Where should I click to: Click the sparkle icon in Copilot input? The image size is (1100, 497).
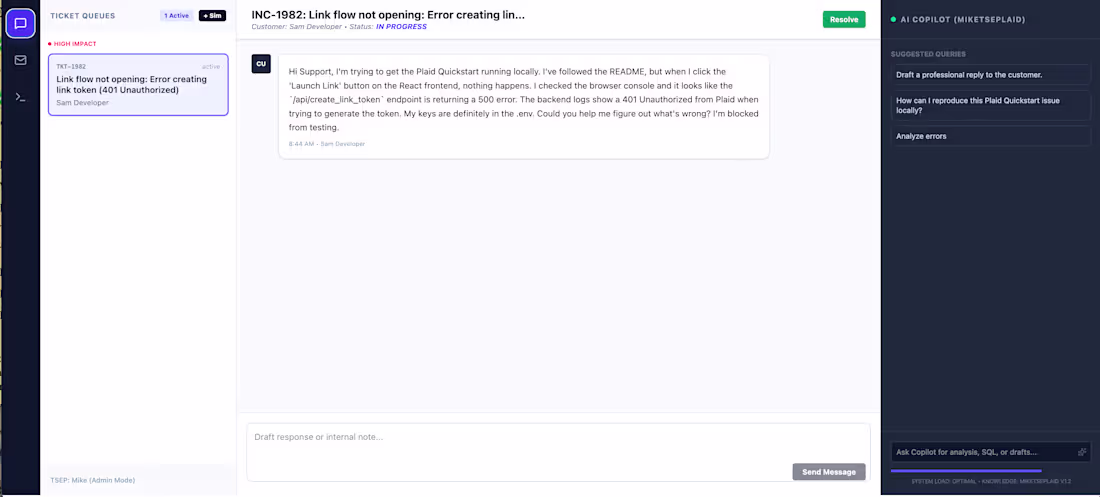coord(1082,452)
